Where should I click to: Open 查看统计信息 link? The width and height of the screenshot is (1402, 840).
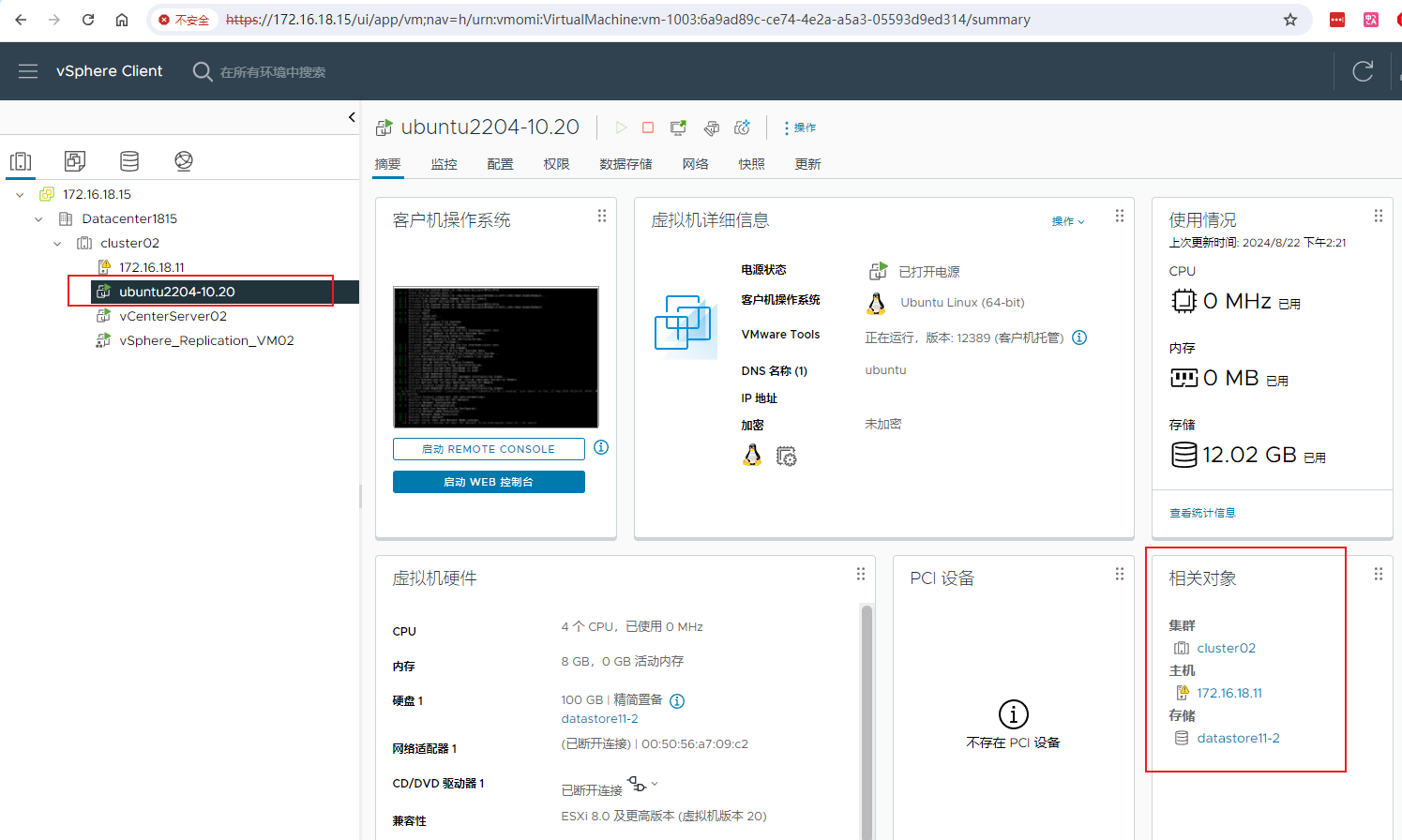(1202, 513)
